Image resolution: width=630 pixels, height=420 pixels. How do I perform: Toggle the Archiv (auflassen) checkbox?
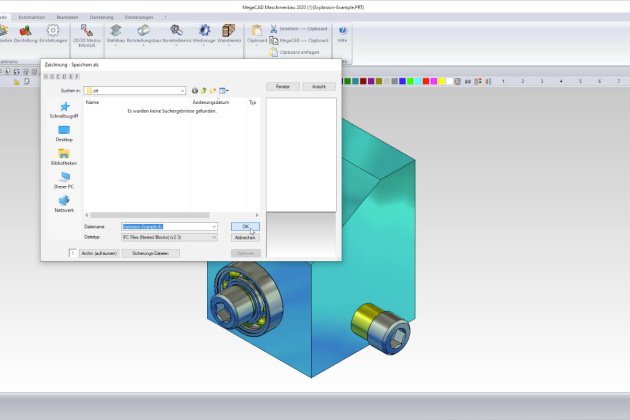click(73, 253)
